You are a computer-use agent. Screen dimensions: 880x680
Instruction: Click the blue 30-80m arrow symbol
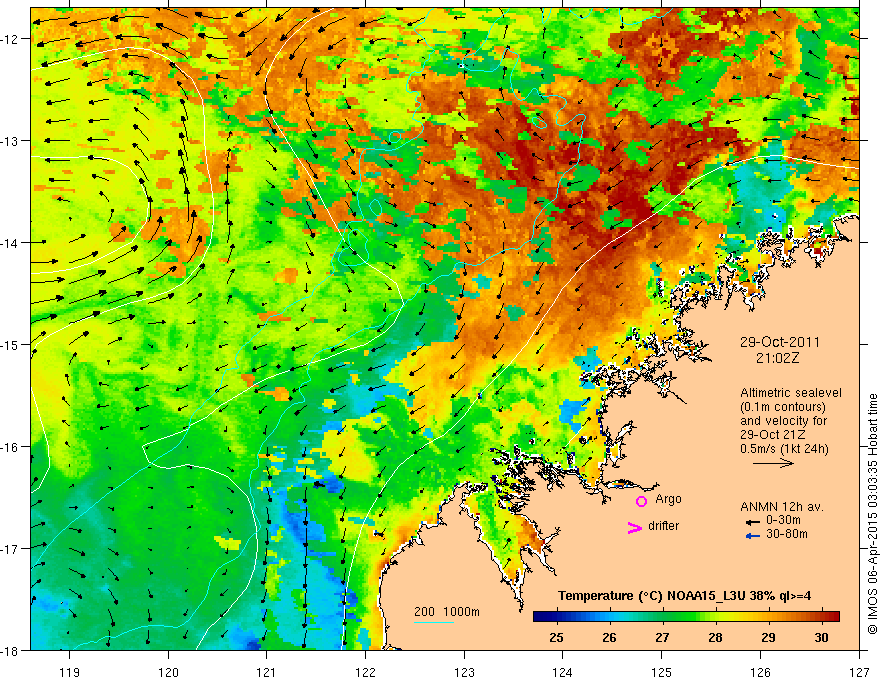[753, 536]
